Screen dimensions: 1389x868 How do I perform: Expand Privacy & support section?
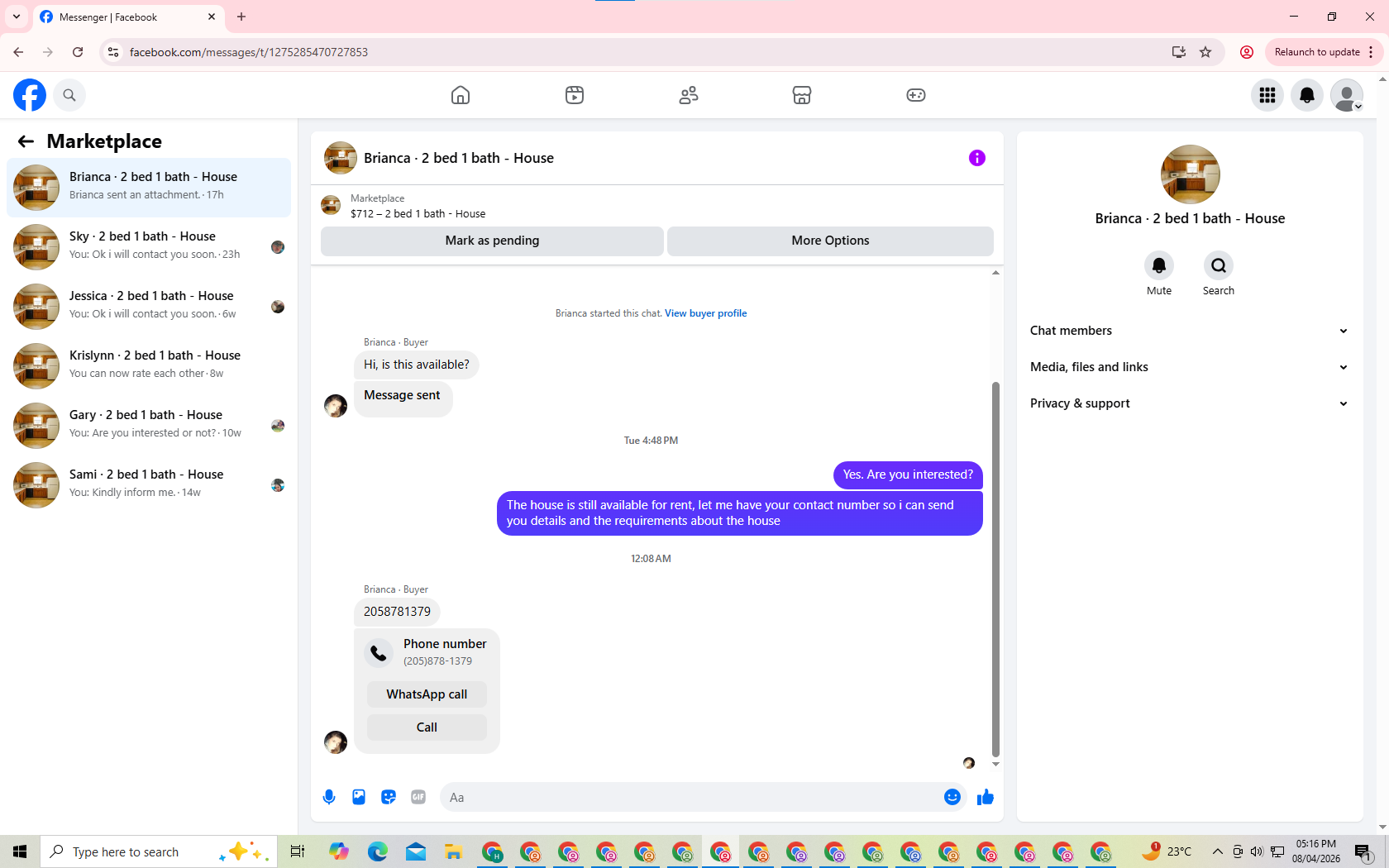(x=1190, y=403)
